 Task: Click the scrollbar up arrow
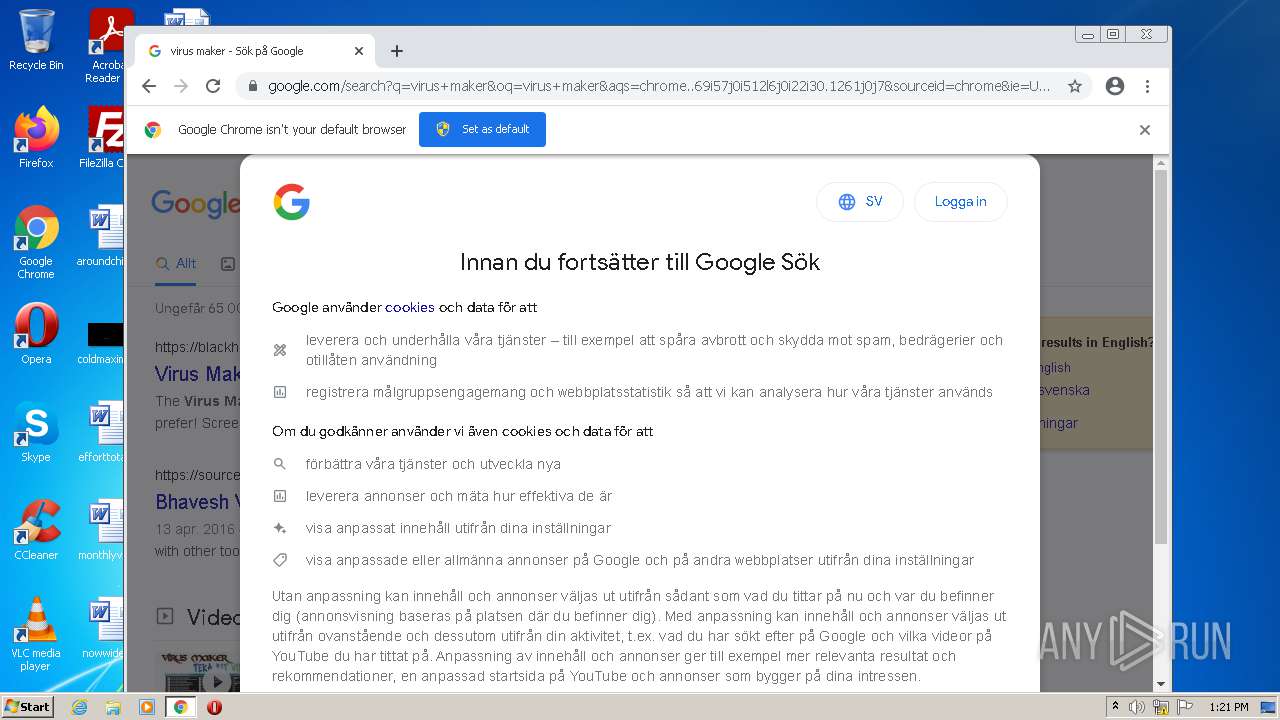click(x=1160, y=162)
